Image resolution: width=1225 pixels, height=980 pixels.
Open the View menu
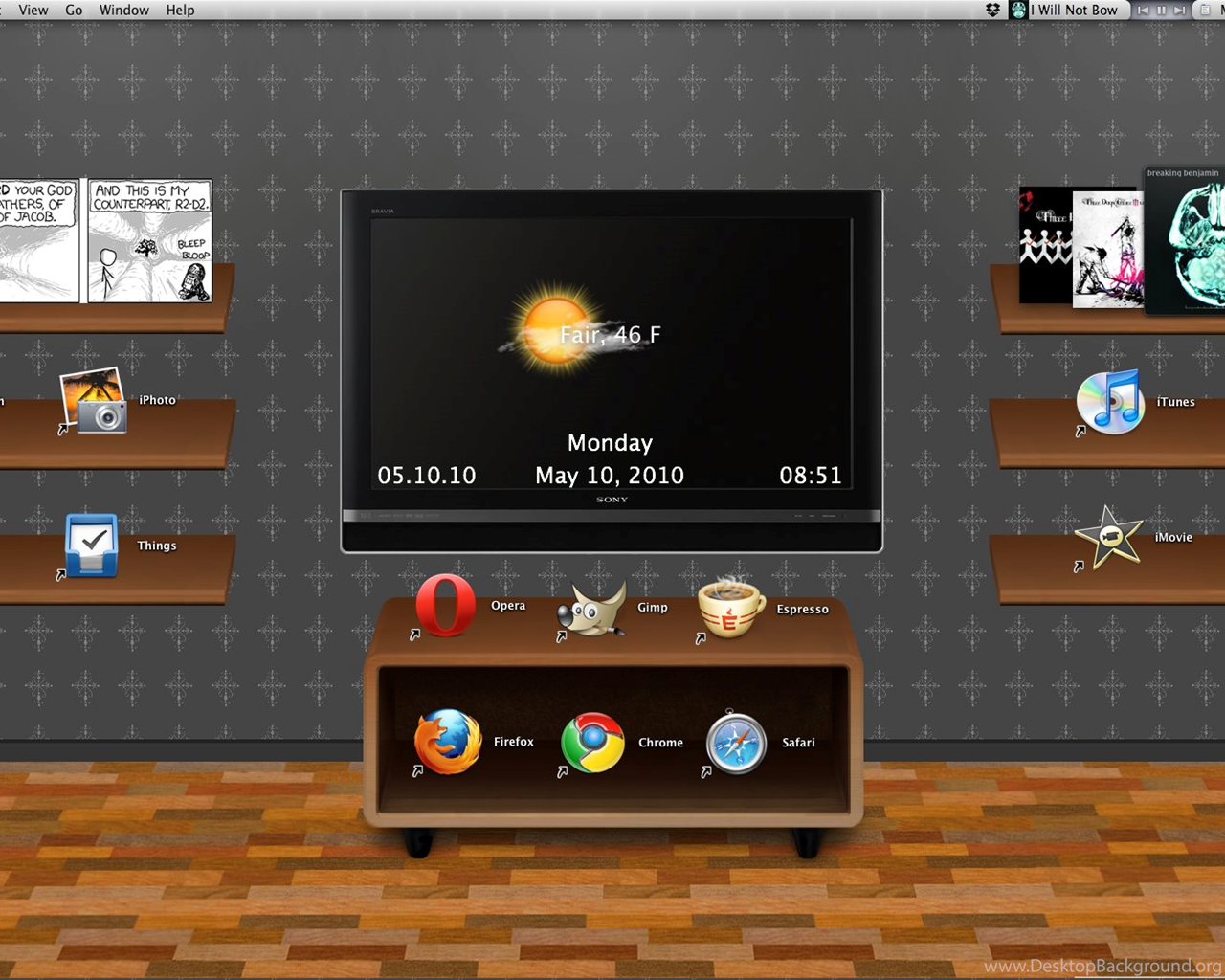[x=33, y=10]
